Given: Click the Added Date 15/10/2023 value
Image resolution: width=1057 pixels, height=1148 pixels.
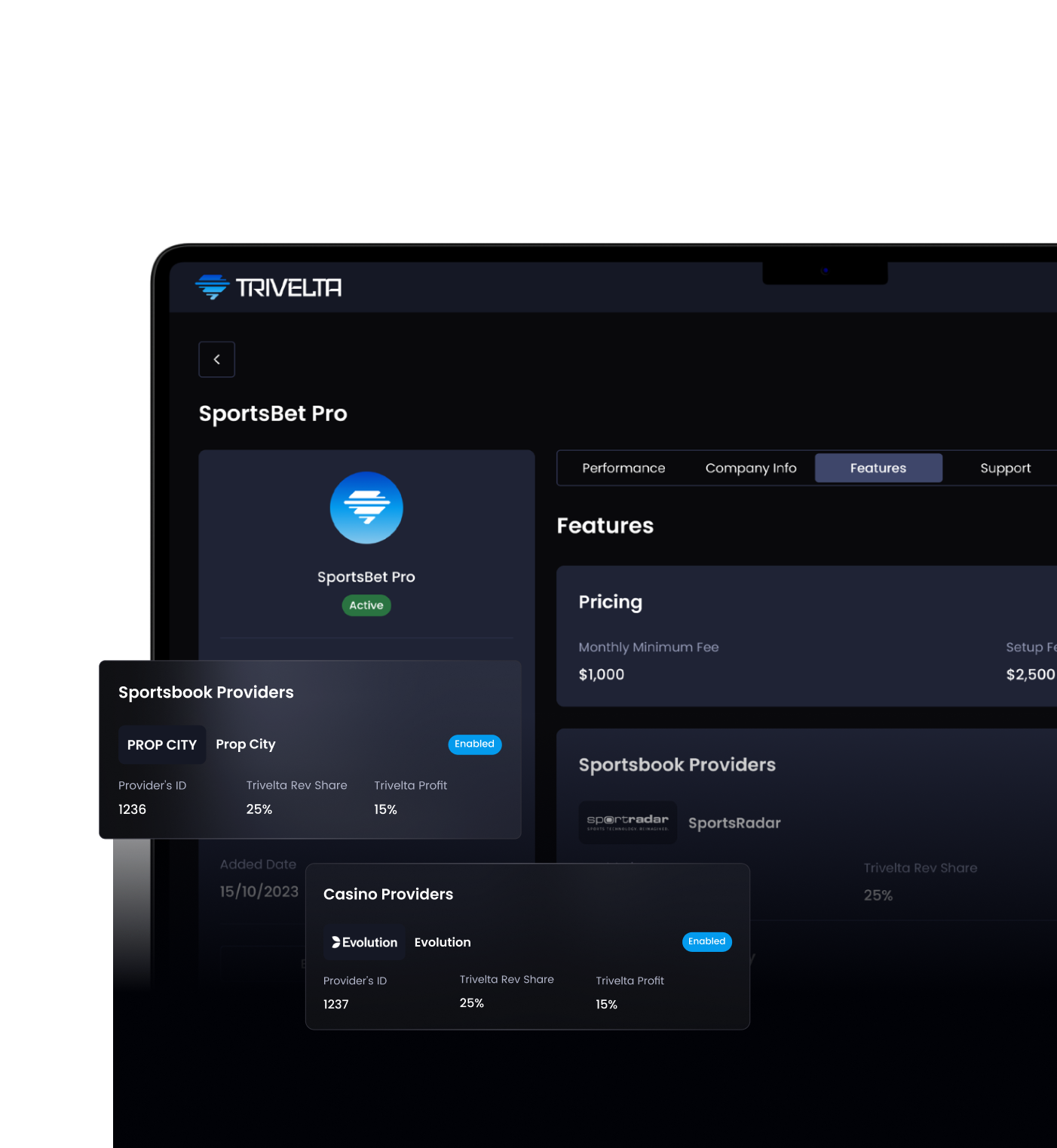Looking at the screenshot, I should [x=259, y=892].
